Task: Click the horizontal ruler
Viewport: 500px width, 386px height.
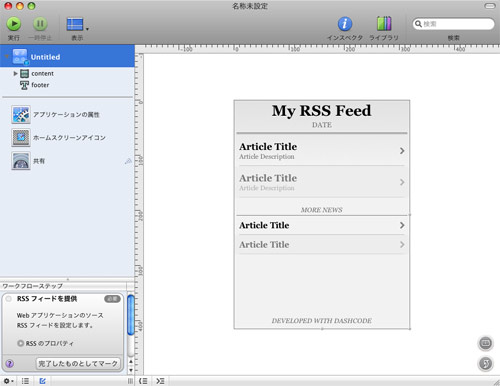Action: coord(317,49)
